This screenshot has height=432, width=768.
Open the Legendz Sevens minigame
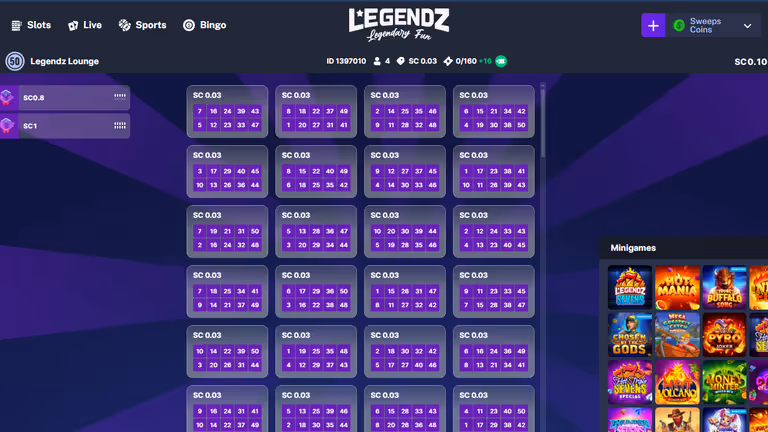pos(629,287)
